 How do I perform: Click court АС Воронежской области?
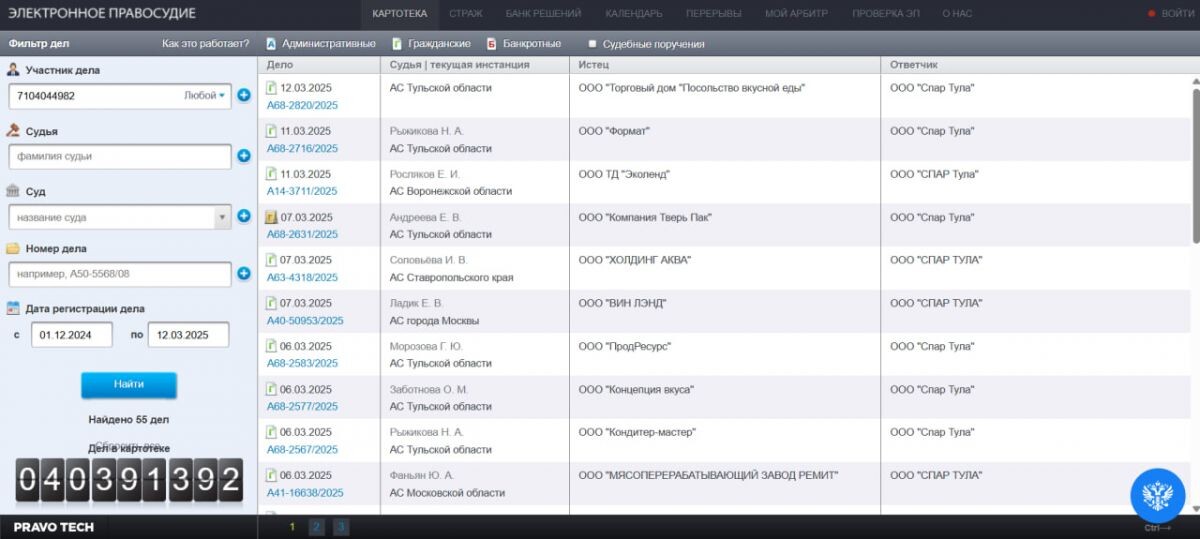pos(451,191)
